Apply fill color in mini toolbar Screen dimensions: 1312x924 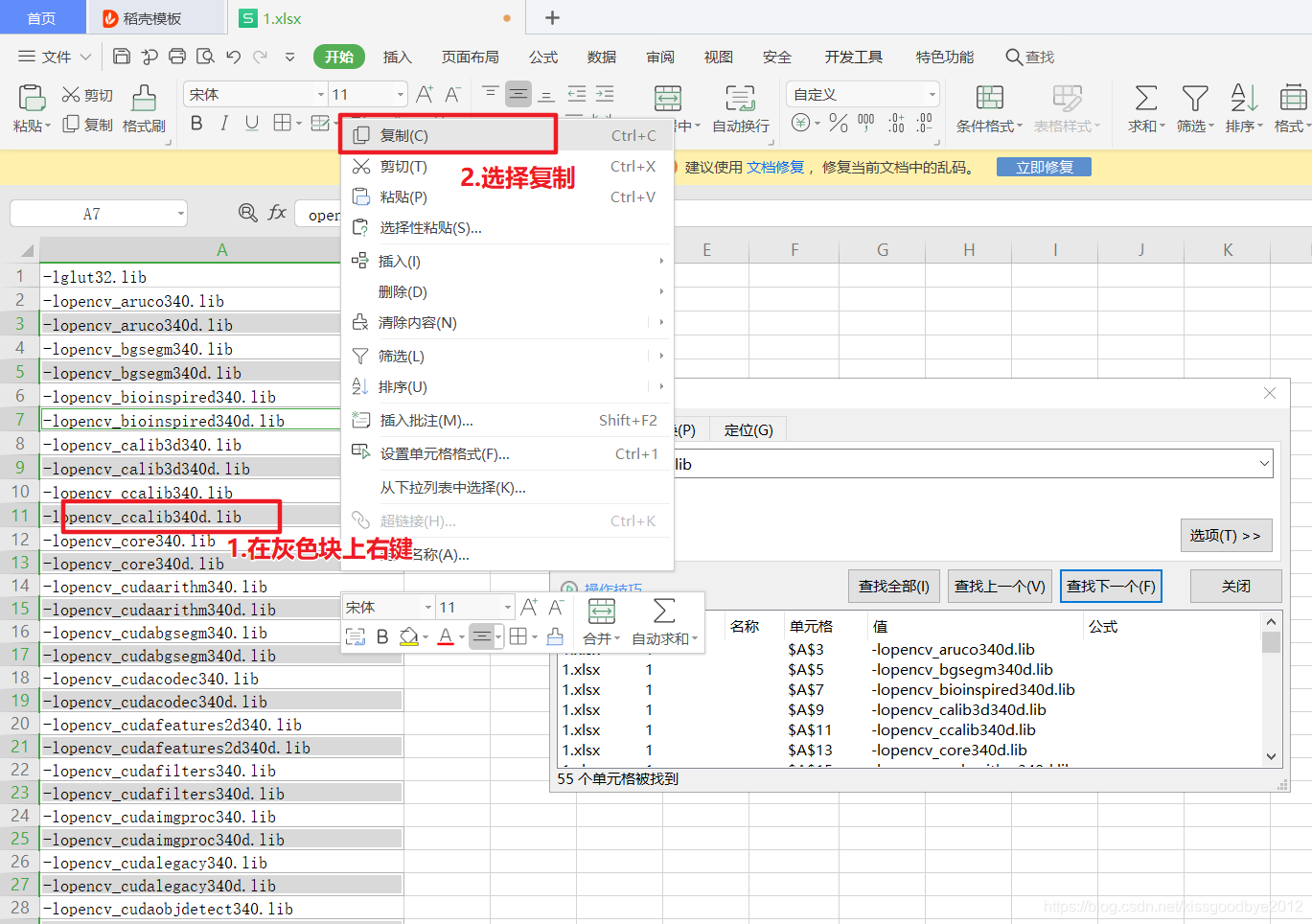pos(409,636)
